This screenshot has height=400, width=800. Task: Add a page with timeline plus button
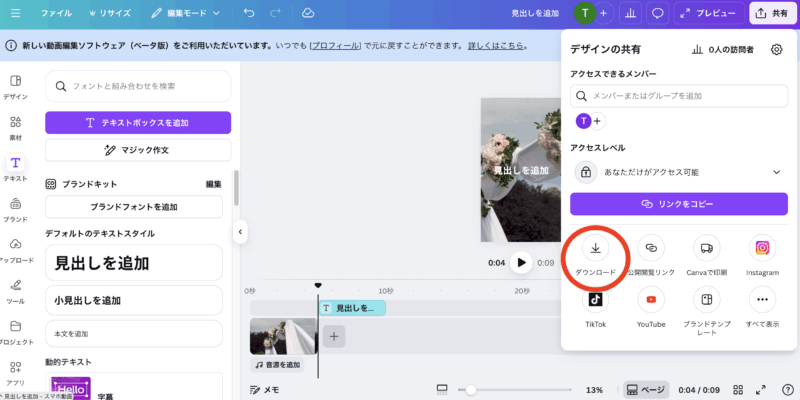tap(334, 336)
